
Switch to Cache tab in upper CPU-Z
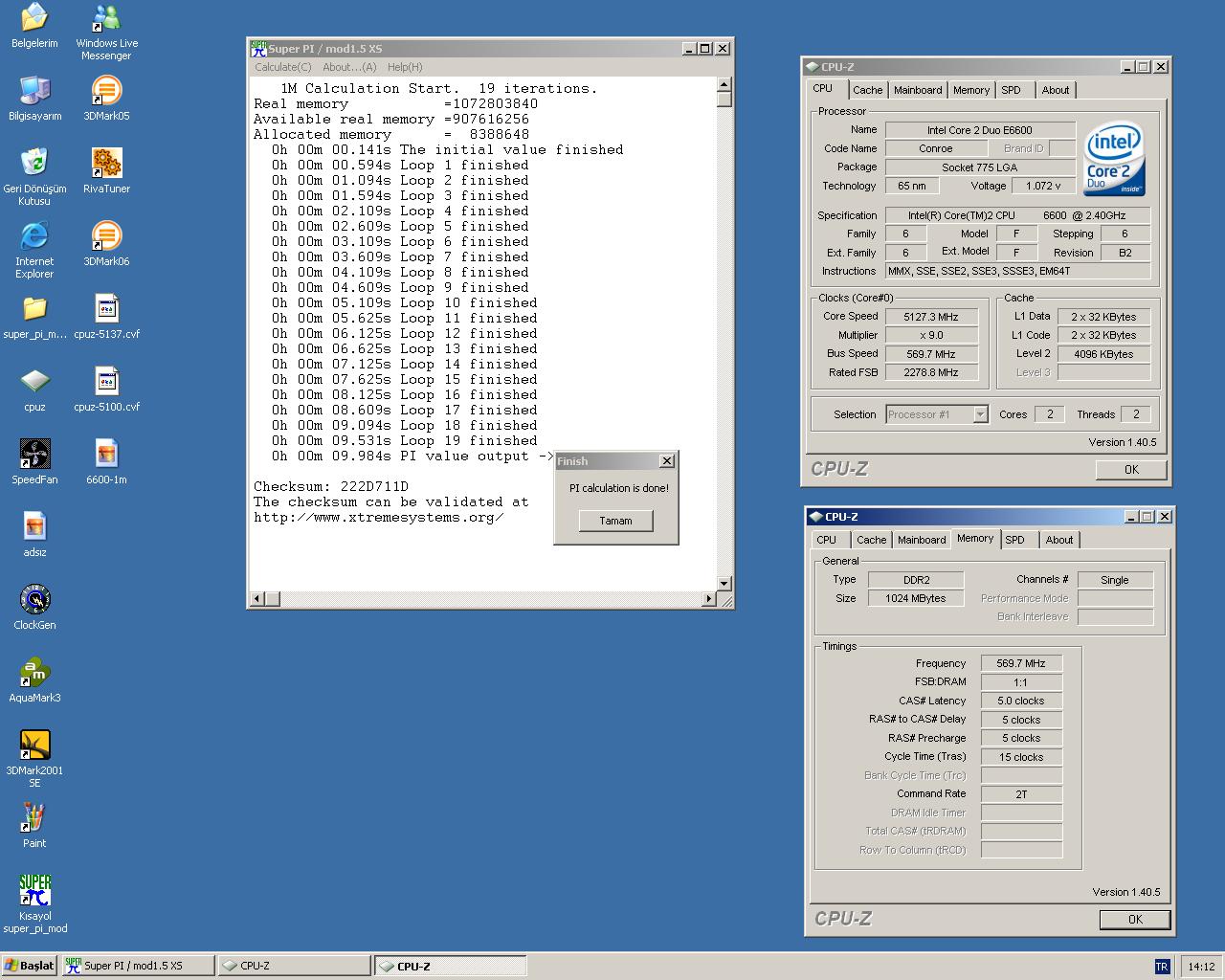click(868, 90)
